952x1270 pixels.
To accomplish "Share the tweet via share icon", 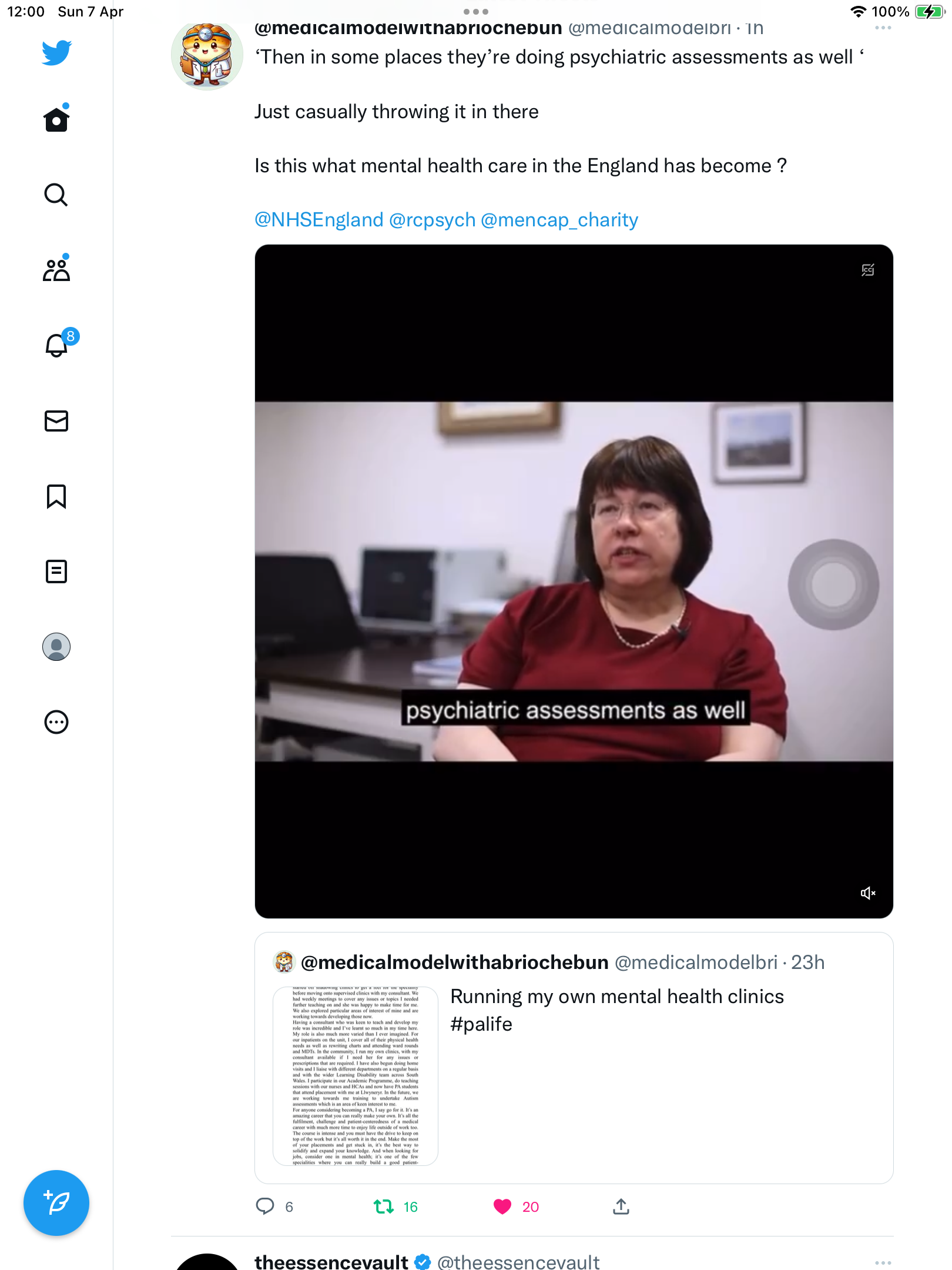I will point(621,1206).
